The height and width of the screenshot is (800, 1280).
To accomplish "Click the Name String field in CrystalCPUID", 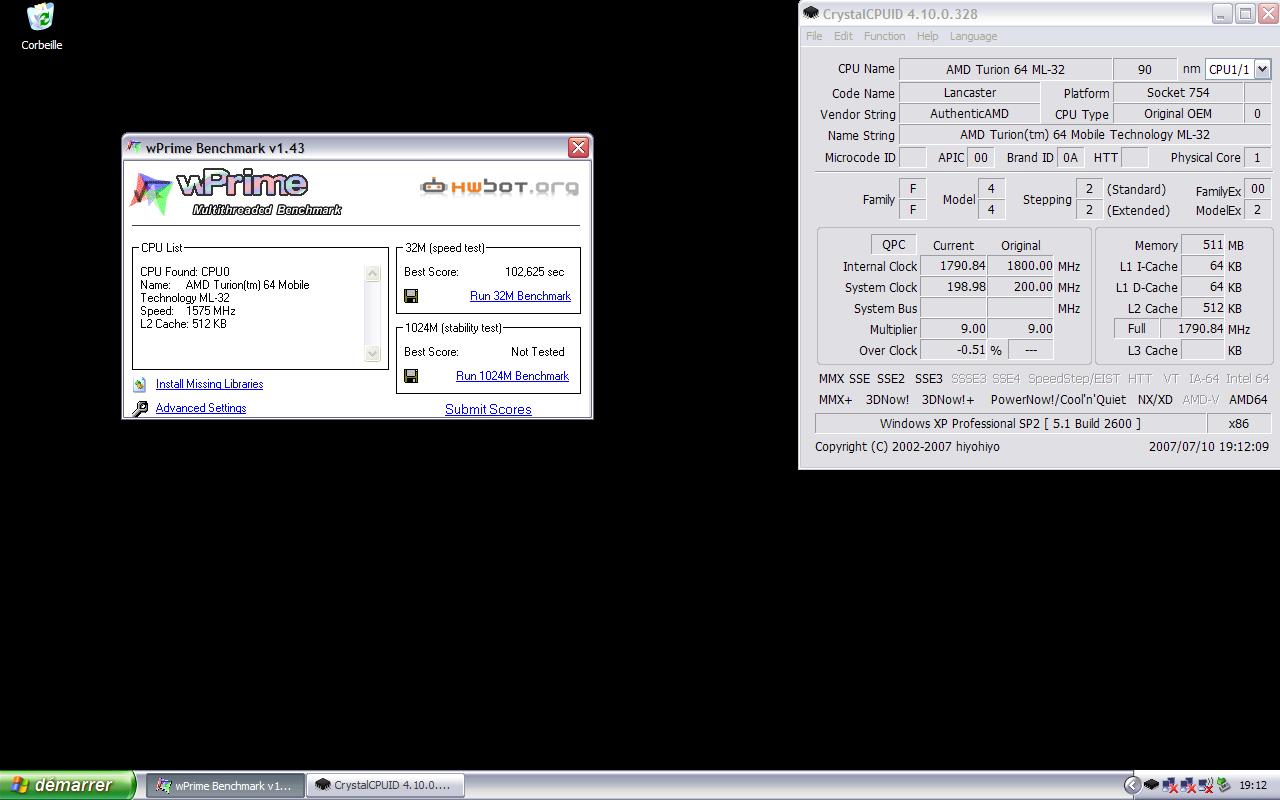I will point(1085,135).
